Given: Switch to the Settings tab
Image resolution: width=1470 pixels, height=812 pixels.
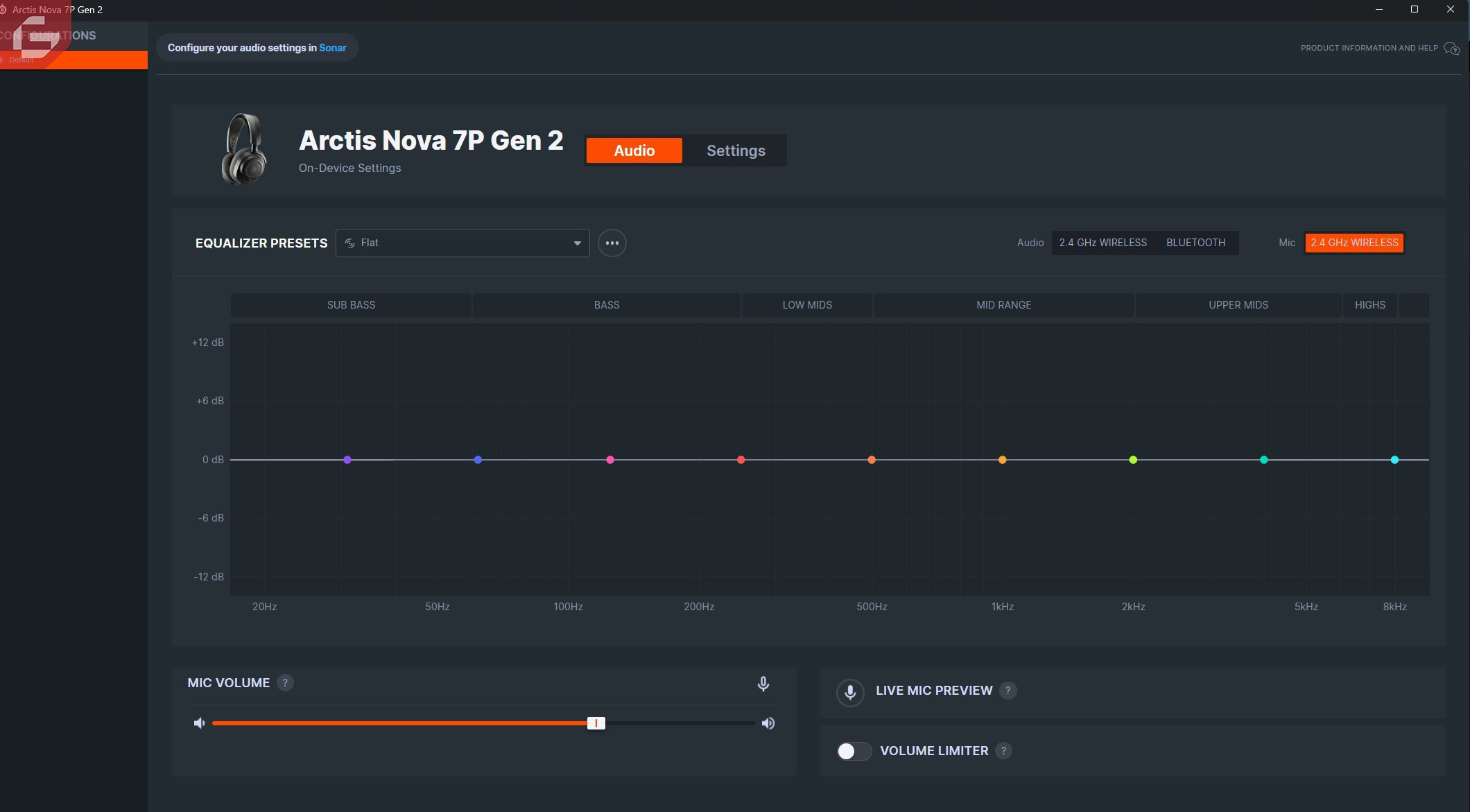Looking at the screenshot, I should point(736,150).
